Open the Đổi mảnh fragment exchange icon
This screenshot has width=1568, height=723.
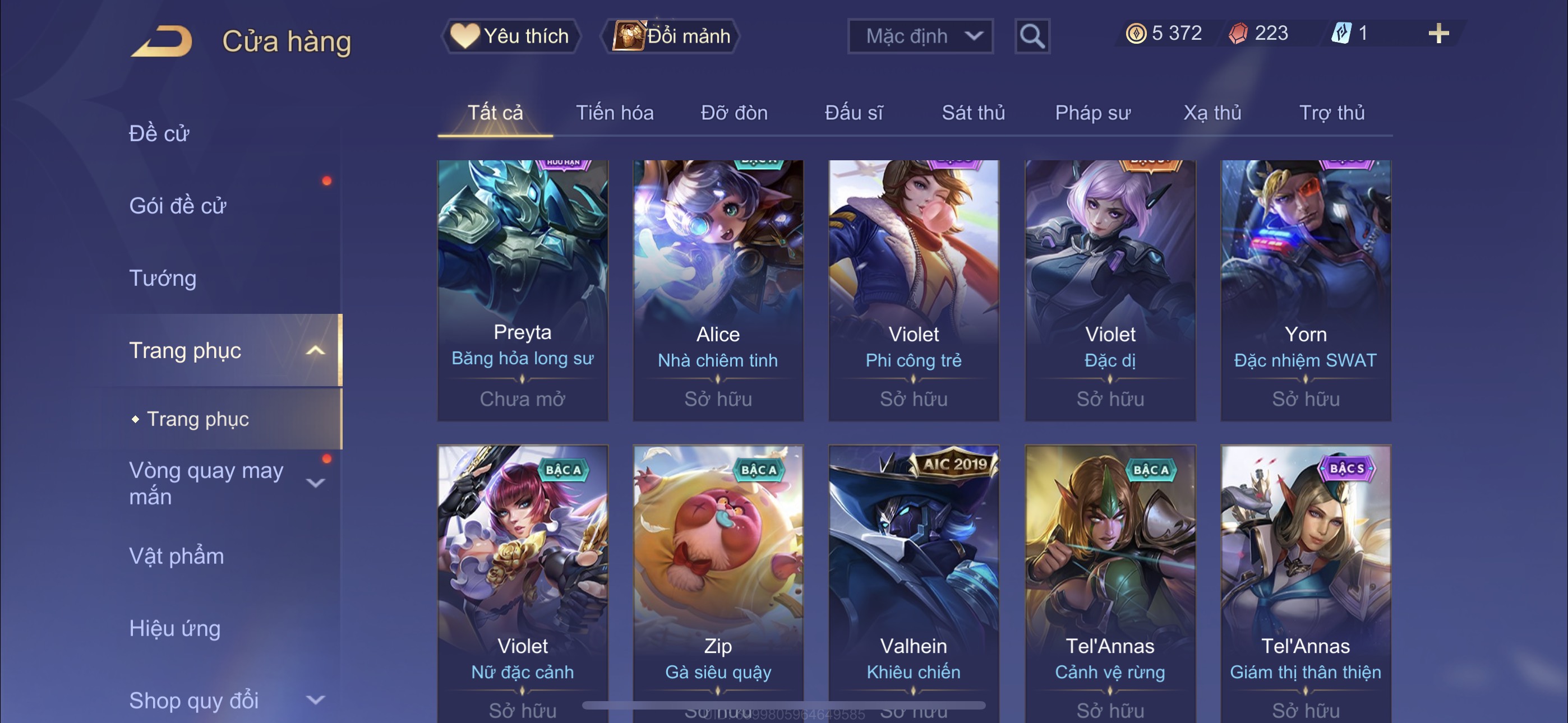(629, 36)
